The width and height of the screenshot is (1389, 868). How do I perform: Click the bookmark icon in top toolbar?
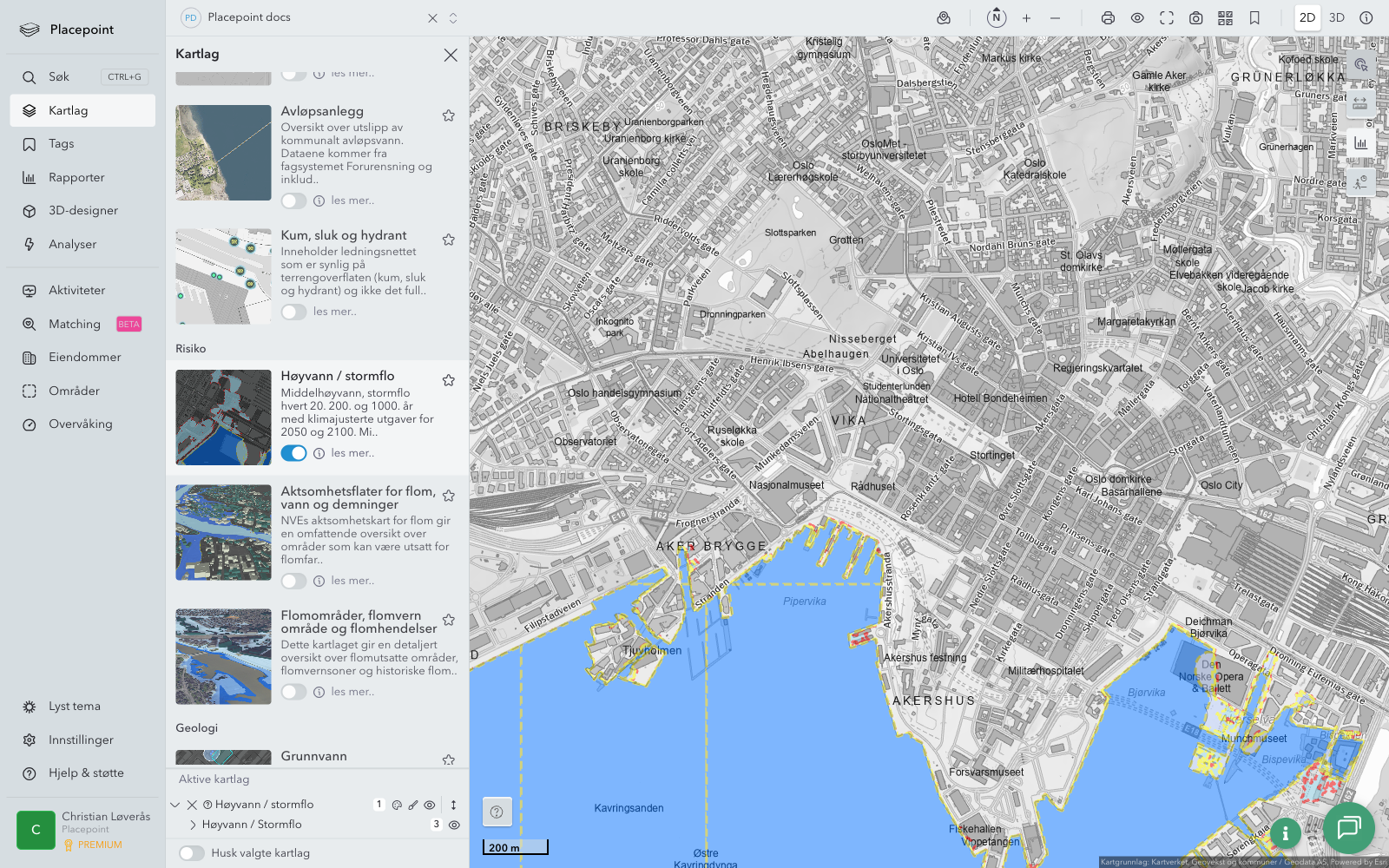coord(1254,18)
